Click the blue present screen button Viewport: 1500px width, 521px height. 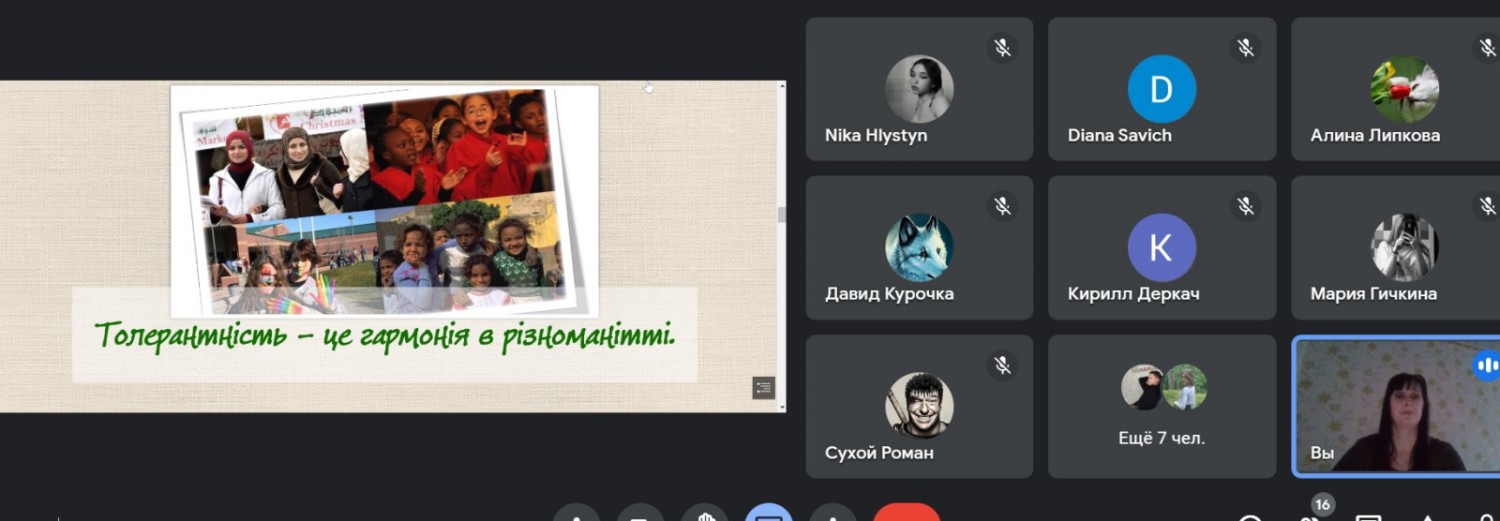[769, 512]
